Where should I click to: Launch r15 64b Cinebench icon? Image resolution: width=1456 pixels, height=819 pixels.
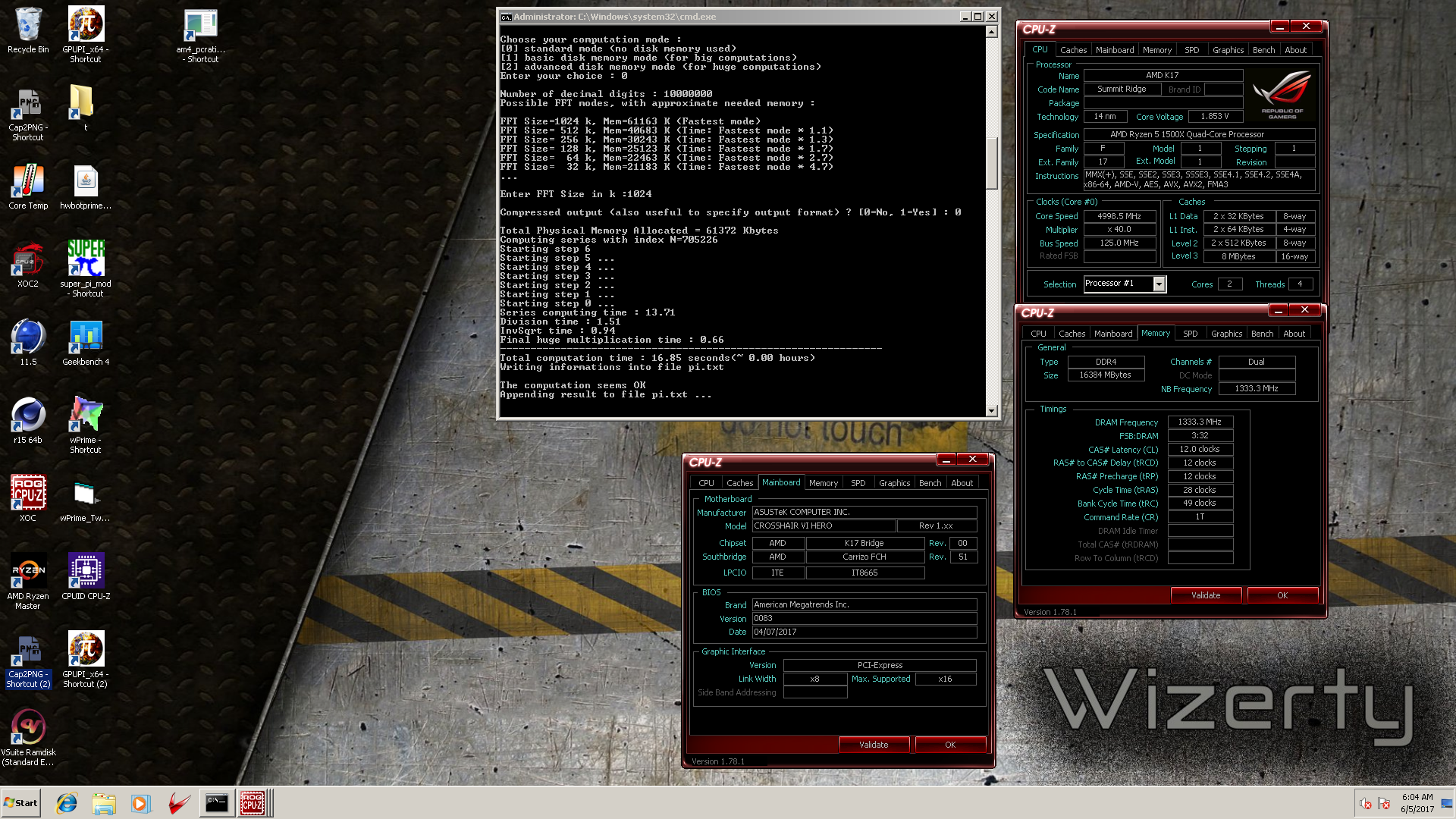28,421
